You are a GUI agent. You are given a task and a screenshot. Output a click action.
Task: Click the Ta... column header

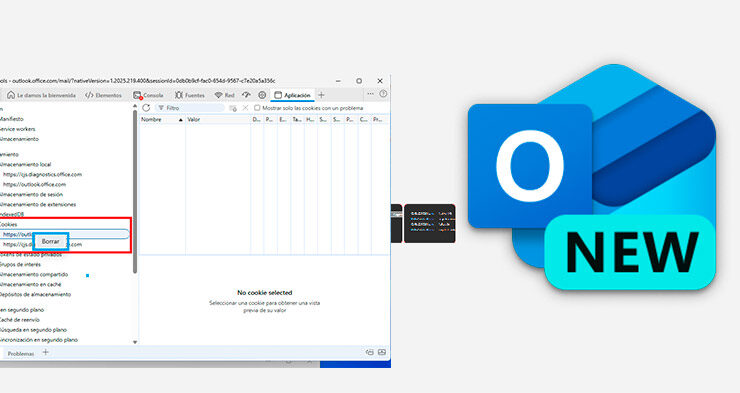pos(297,120)
